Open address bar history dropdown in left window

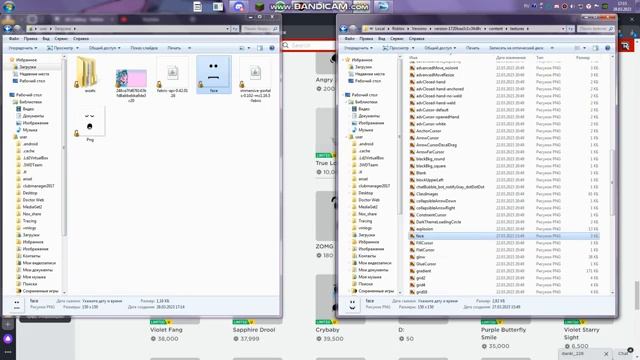pos(228,29)
